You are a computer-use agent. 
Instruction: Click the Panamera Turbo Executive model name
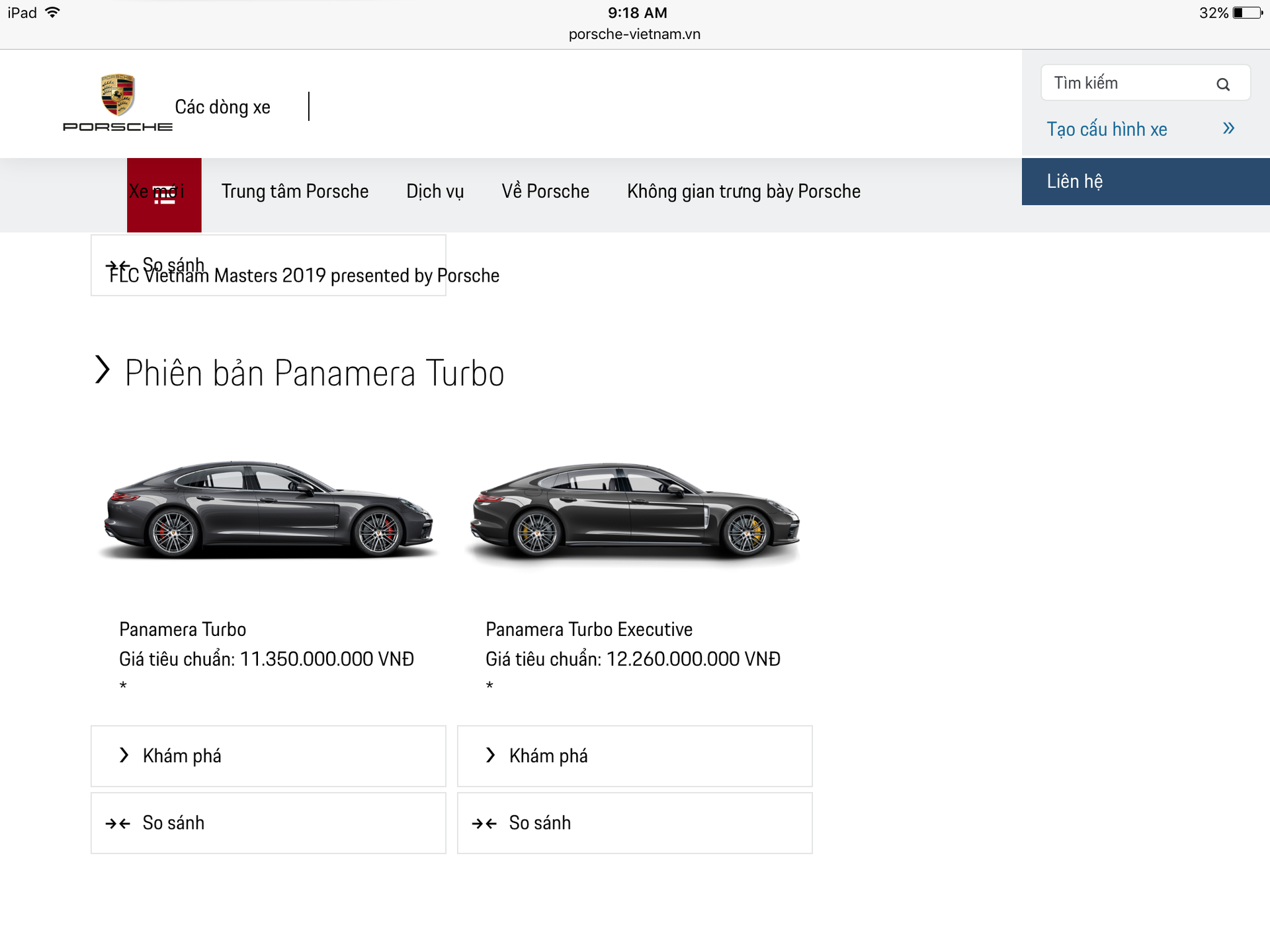[589, 629]
